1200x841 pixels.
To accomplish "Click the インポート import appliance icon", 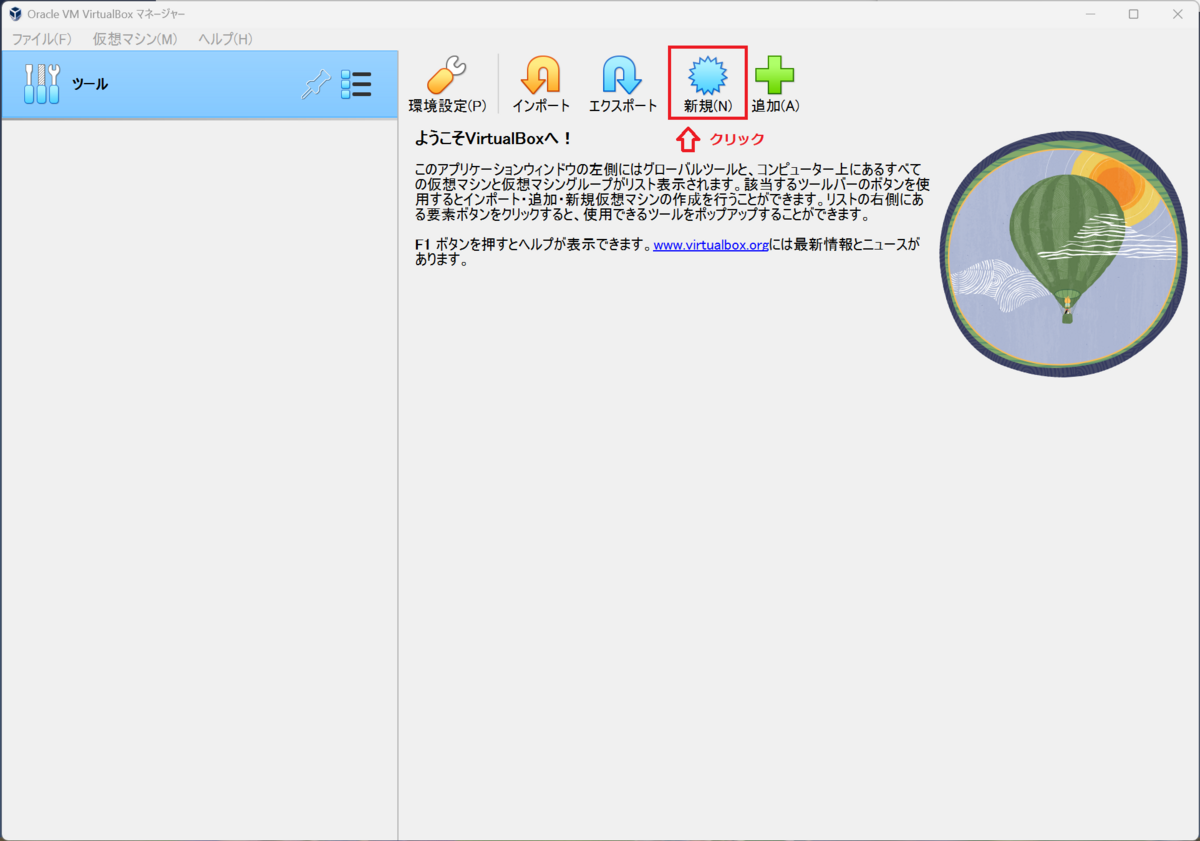I will [x=541, y=85].
